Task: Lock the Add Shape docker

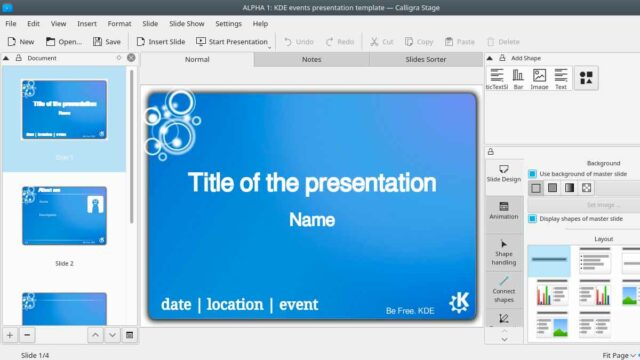Action: (502, 58)
